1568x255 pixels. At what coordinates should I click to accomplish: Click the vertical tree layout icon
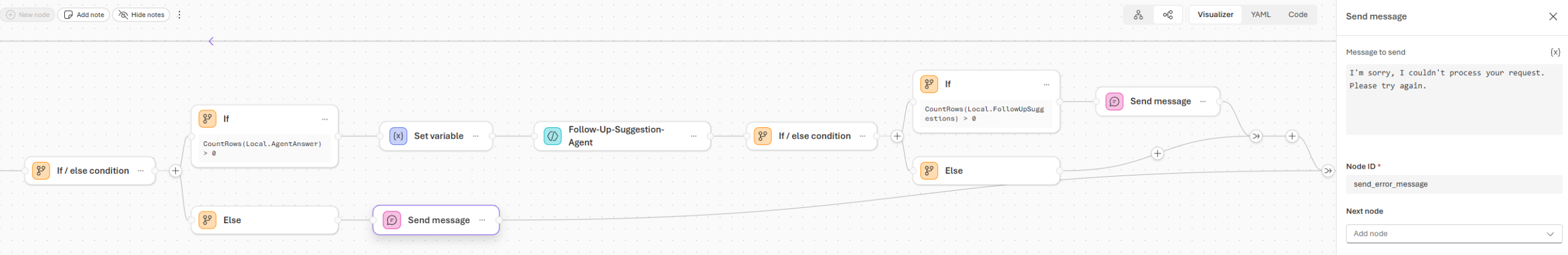click(x=1138, y=15)
